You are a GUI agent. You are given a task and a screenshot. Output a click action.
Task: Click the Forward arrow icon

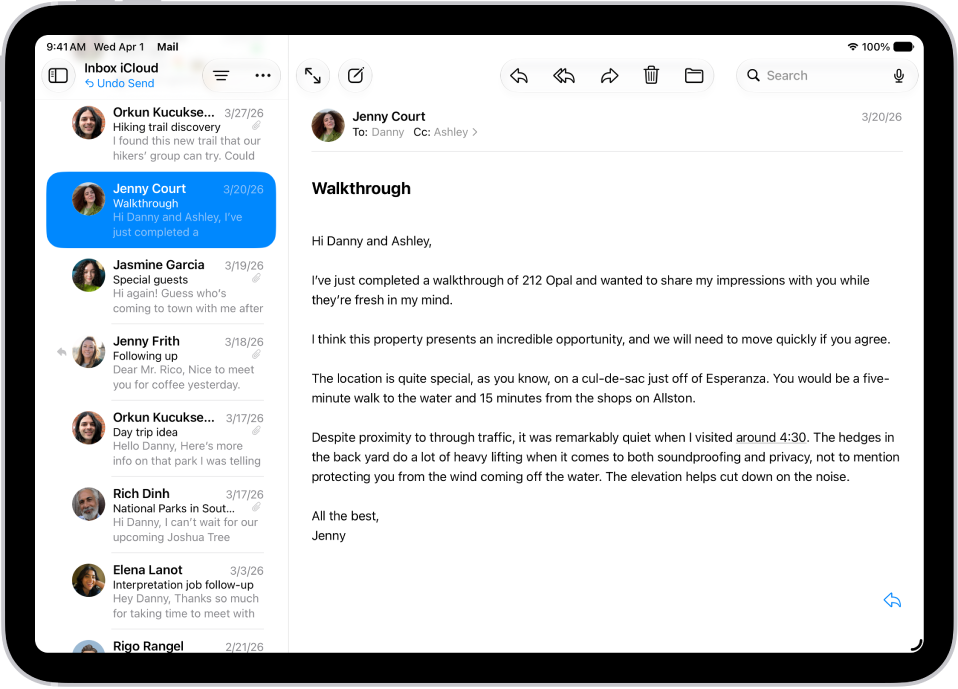(x=609, y=76)
